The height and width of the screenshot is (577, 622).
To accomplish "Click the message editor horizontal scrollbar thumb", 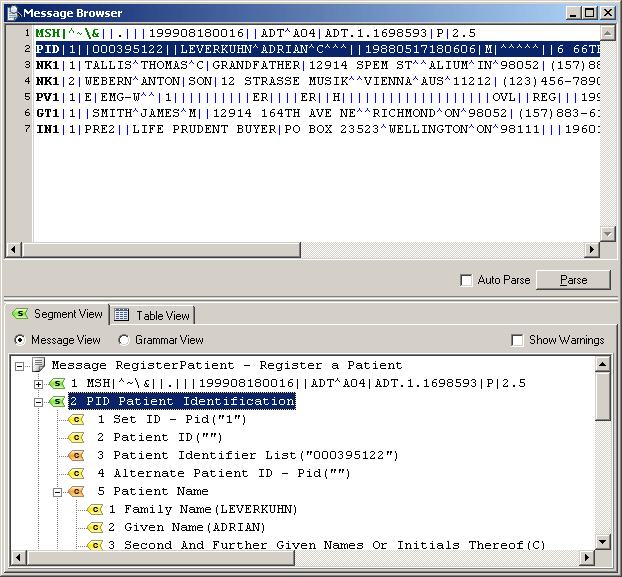I will point(161,250).
